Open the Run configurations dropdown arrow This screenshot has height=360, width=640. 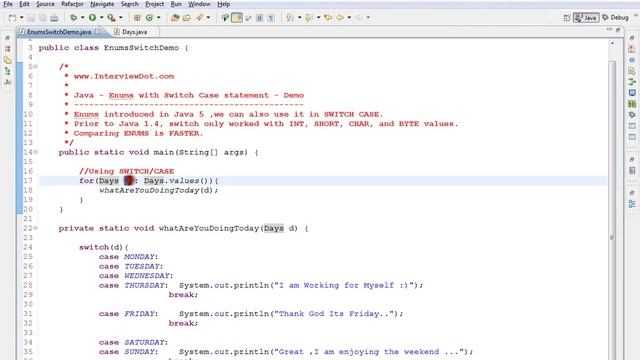[101, 18]
